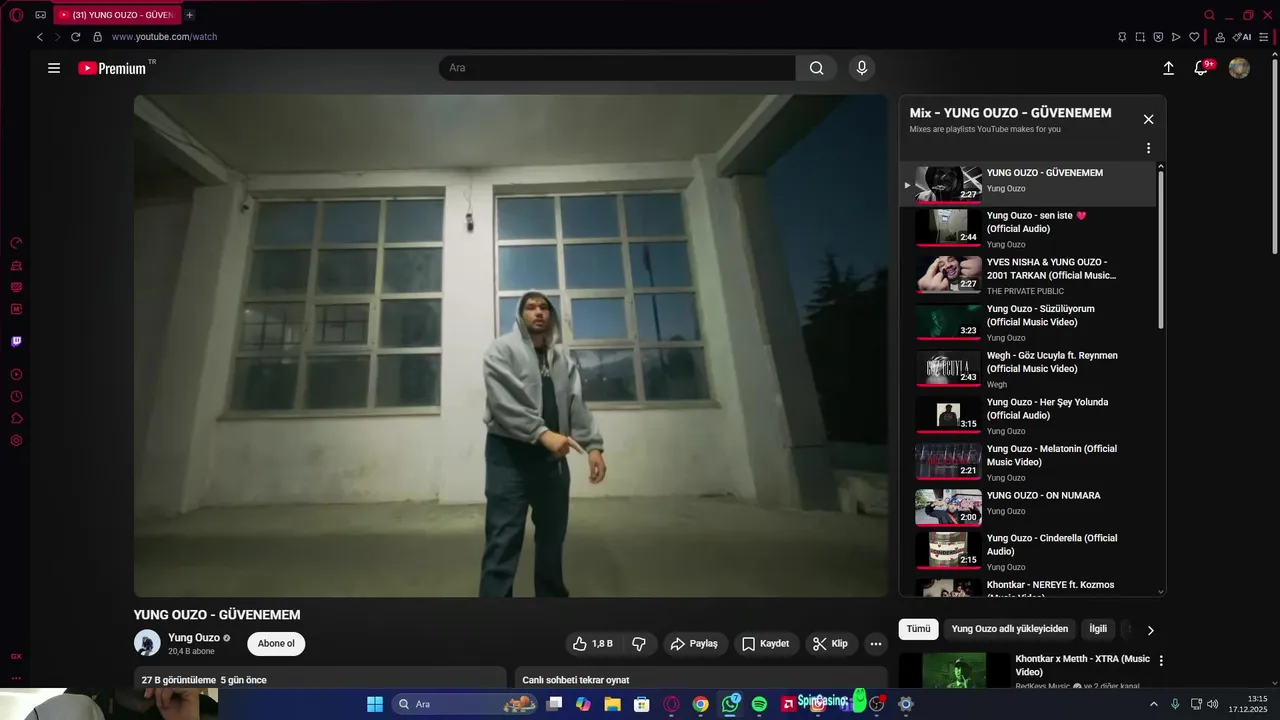
Task: Switch to the YUNG OUZO - GÜVEN browser tab
Action: tap(118, 15)
